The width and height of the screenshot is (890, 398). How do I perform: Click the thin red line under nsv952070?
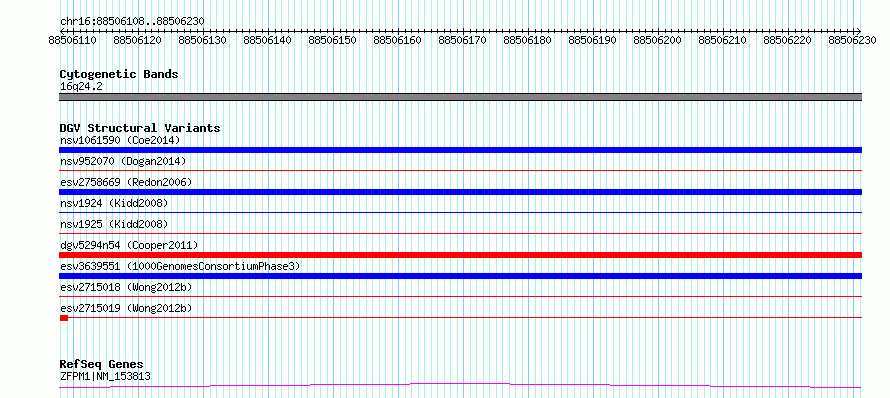point(461,170)
